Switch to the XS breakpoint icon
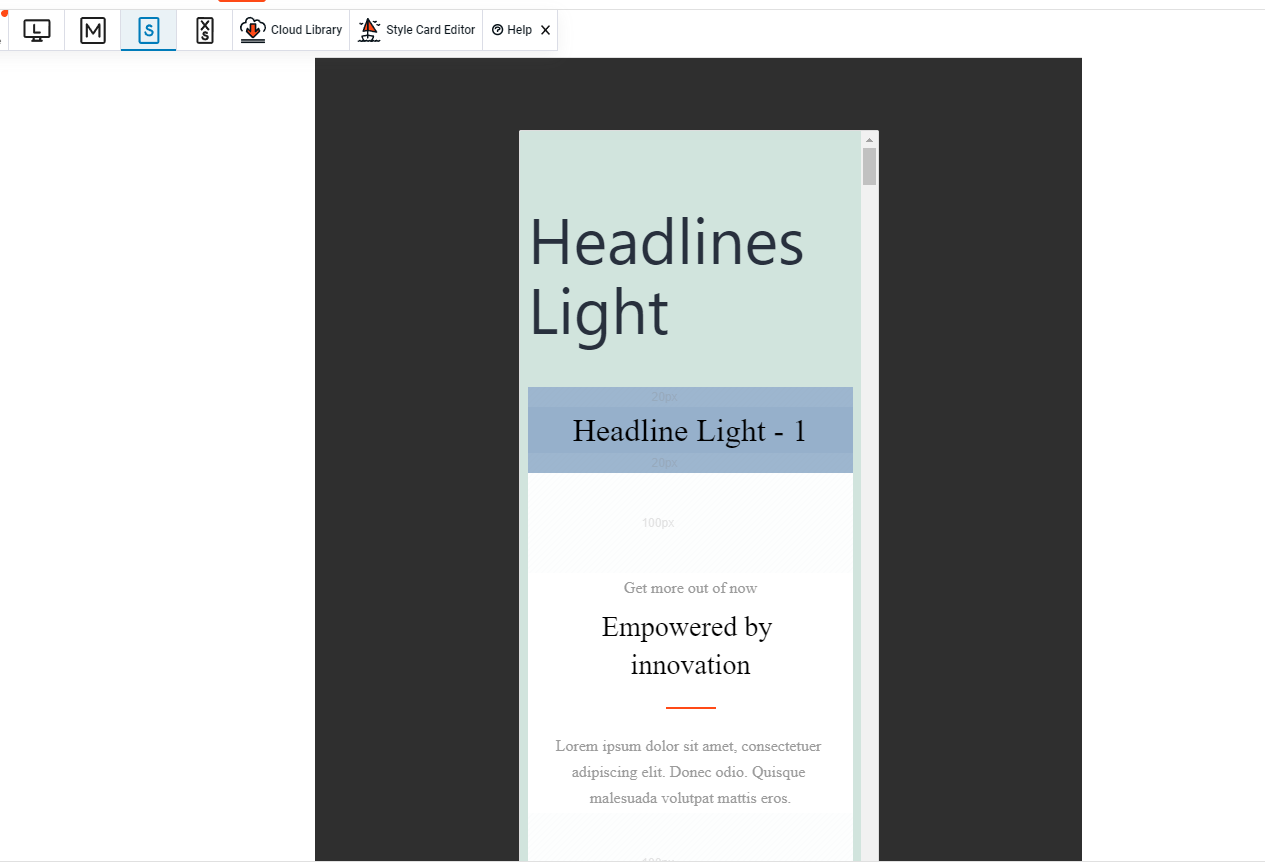The width and height of the screenshot is (1265, 867). click(204, 30)
